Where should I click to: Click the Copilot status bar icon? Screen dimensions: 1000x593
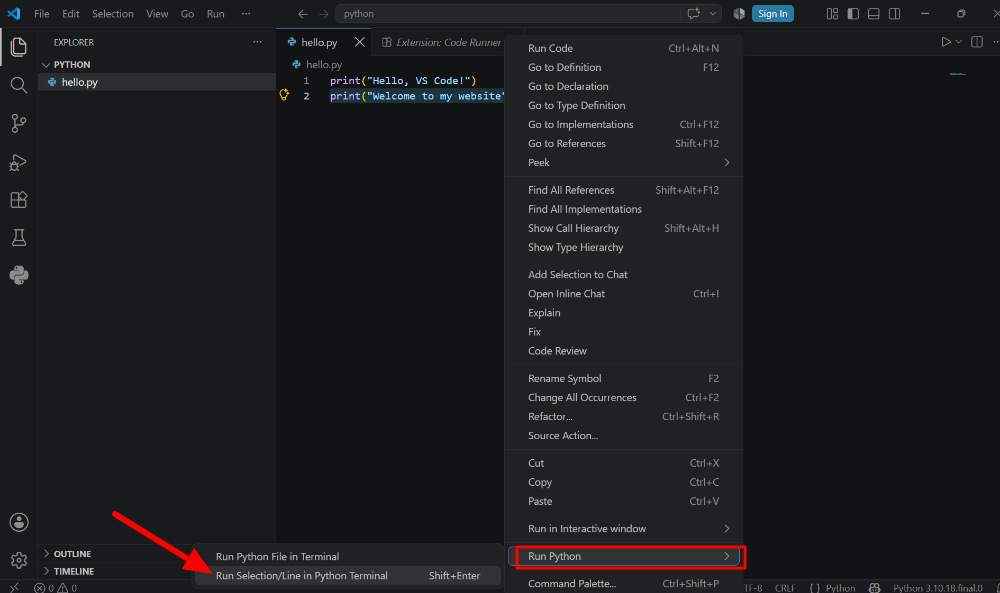point(874,588)
